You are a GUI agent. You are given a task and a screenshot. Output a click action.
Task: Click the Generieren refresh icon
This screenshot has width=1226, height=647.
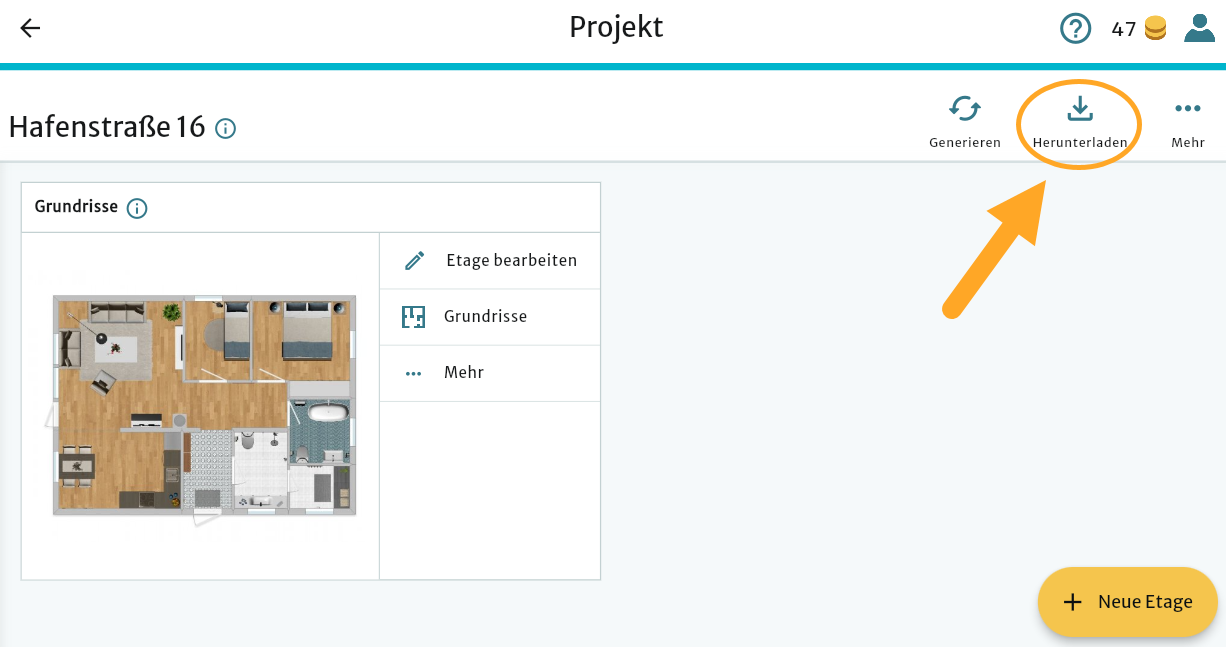click(964, 109)
